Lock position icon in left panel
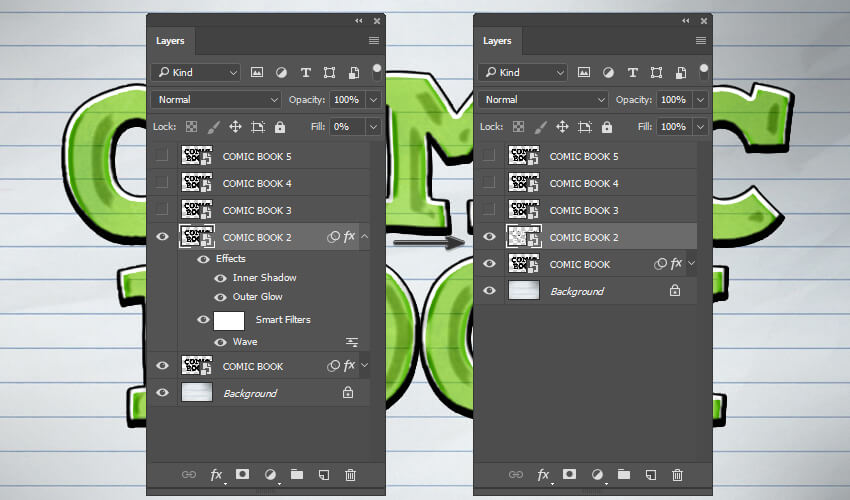This screenshot has height=500, width=850. click(x=235, y=127)
